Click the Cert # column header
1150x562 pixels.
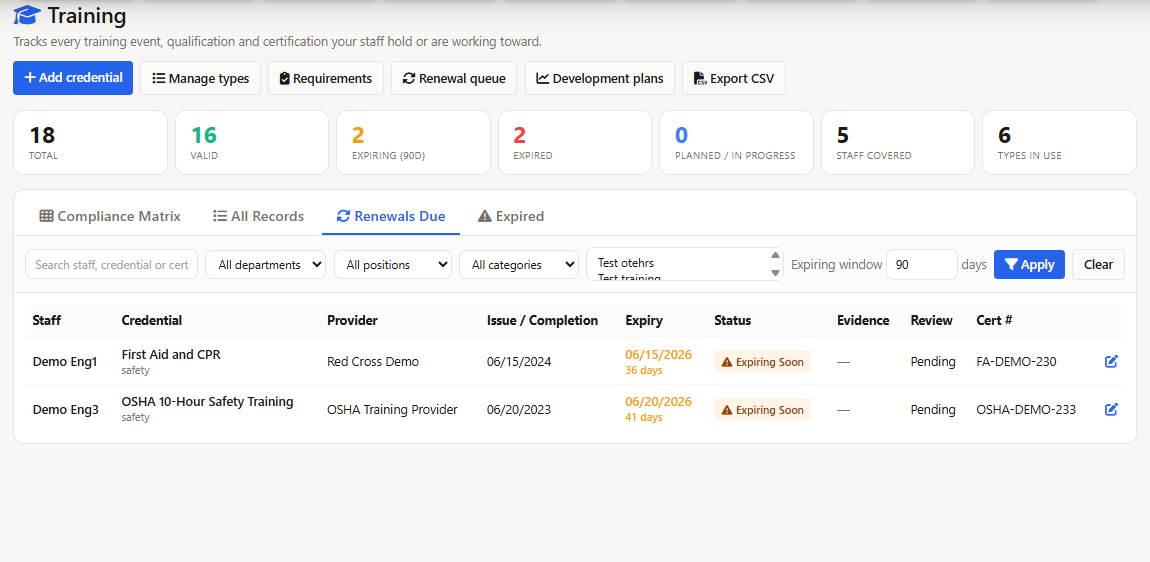coord(994,320)
